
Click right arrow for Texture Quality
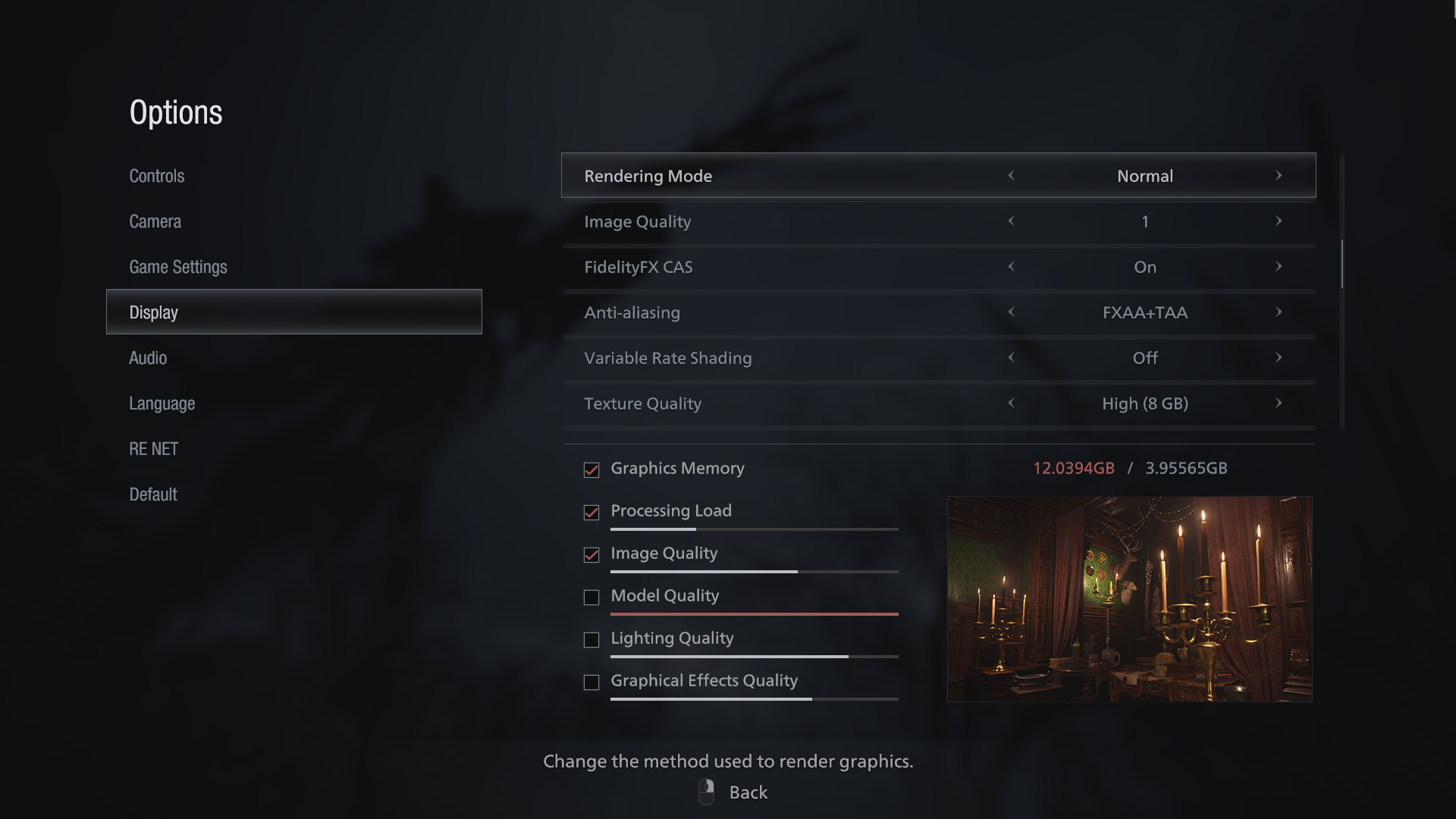pos(1279,403)
